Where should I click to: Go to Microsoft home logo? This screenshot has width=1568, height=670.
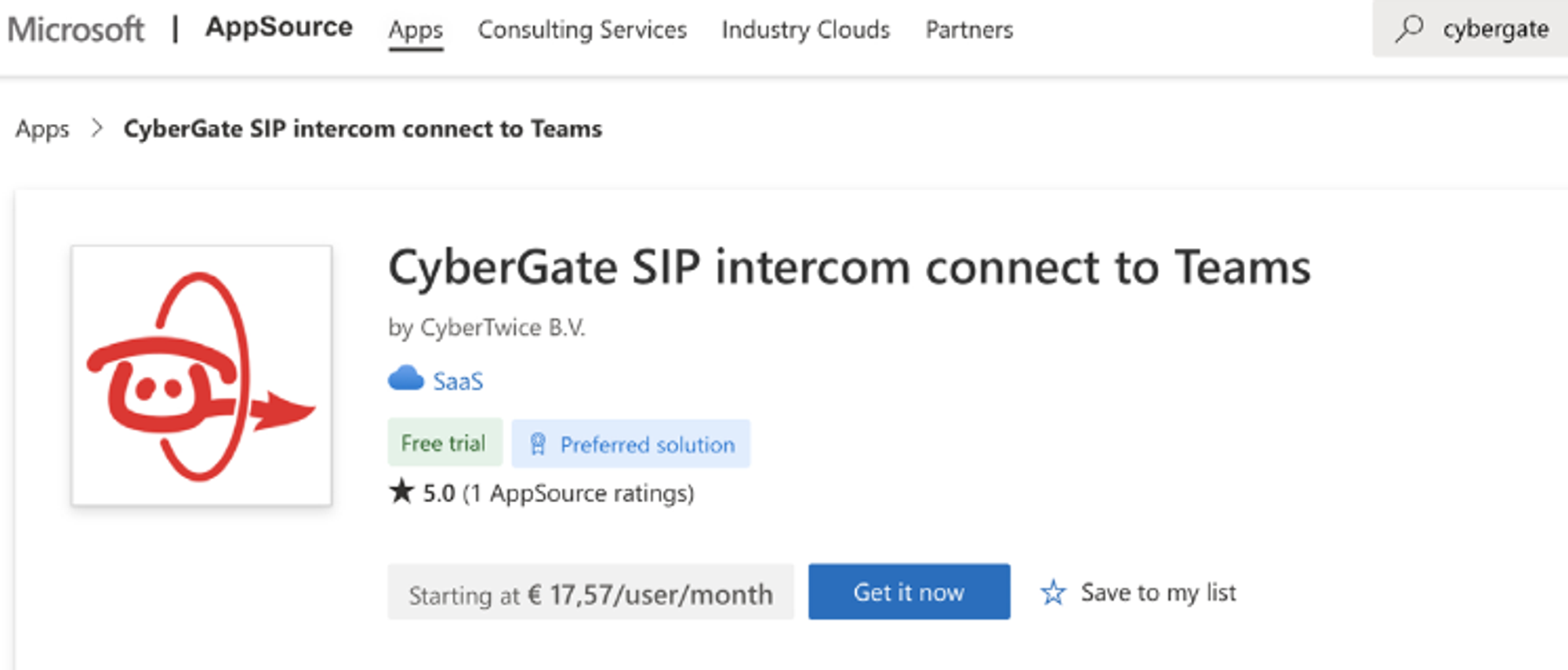click(x=76, y=29)
